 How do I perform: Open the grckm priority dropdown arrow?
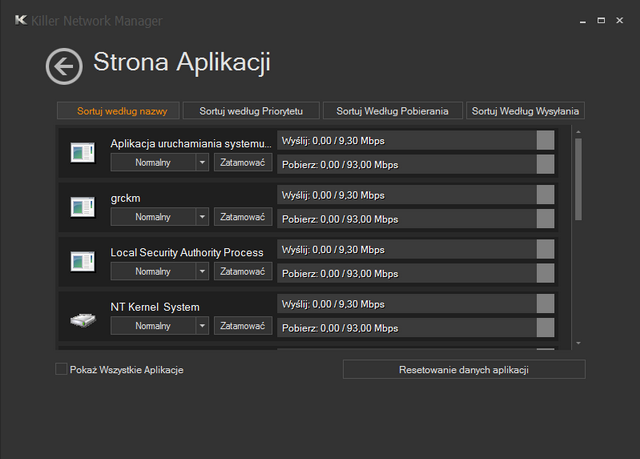tap(202, 217)
